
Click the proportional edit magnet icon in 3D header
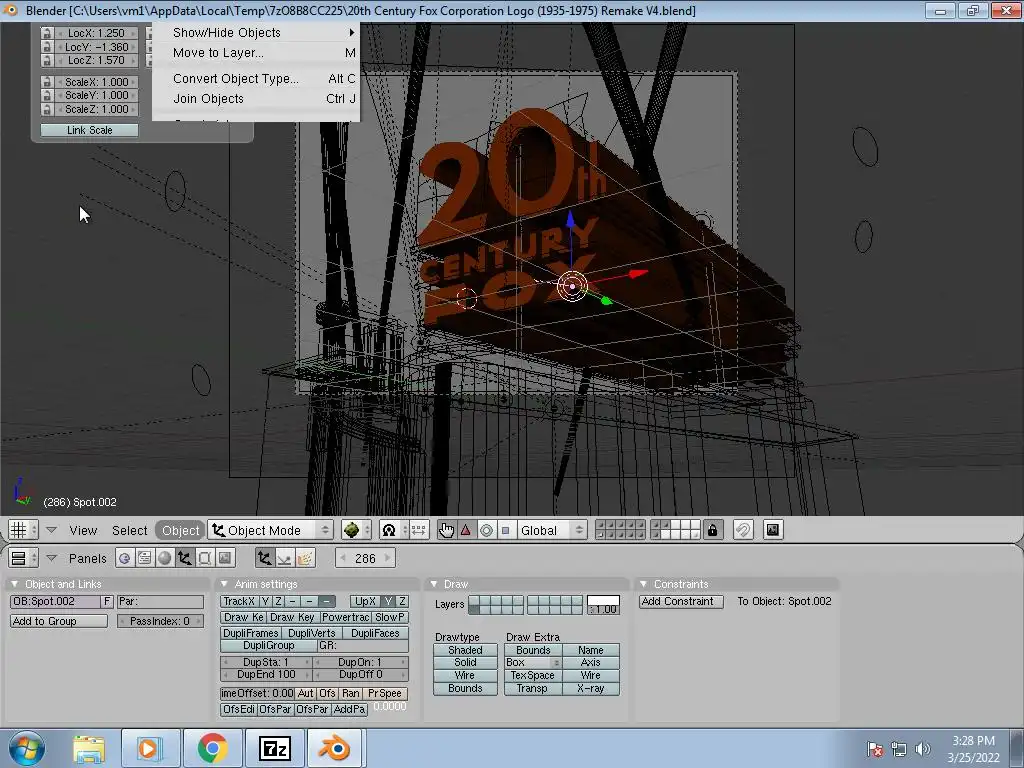pos(743,530)
